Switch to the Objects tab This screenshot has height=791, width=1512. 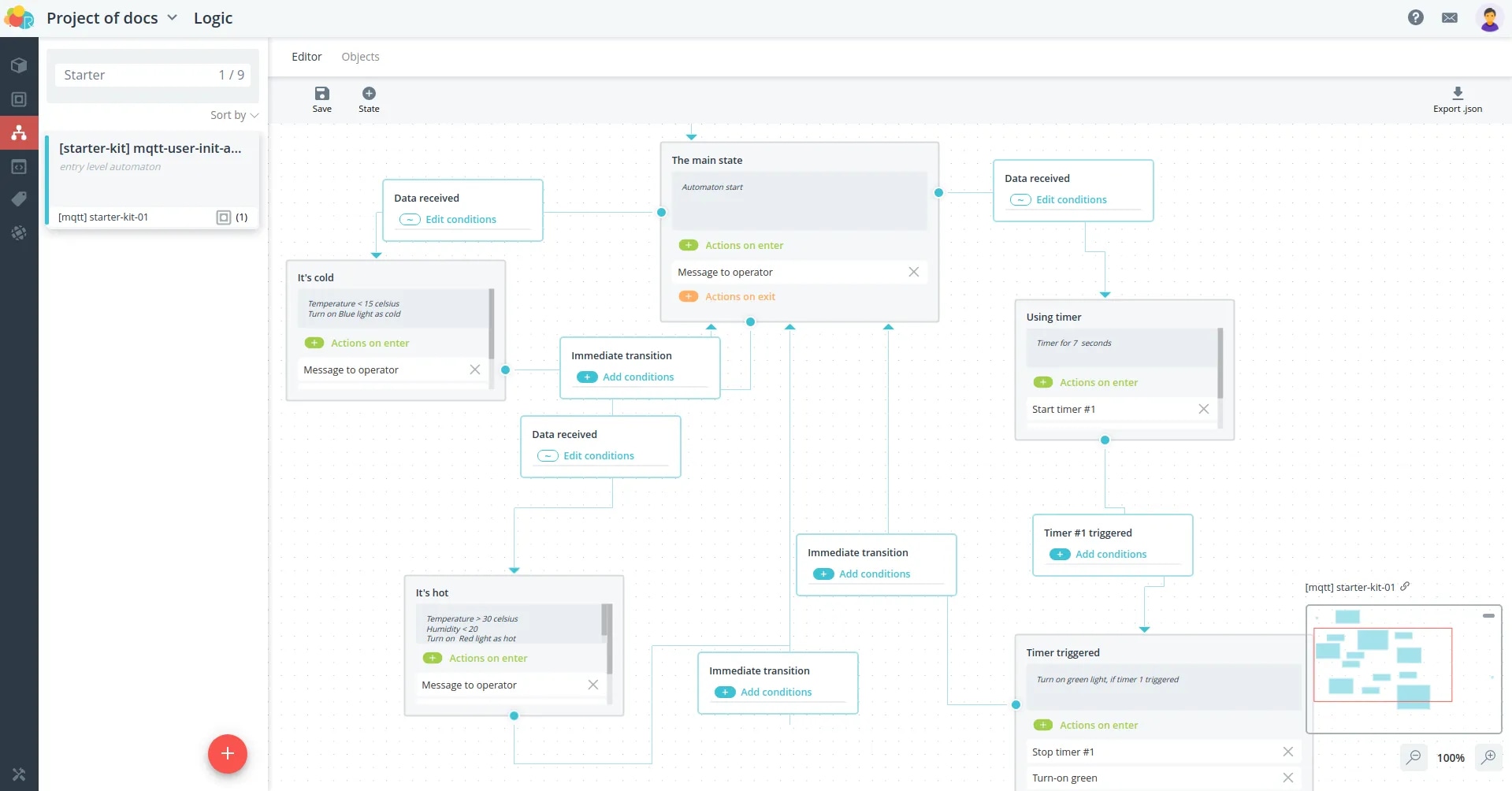coord(360,57)
